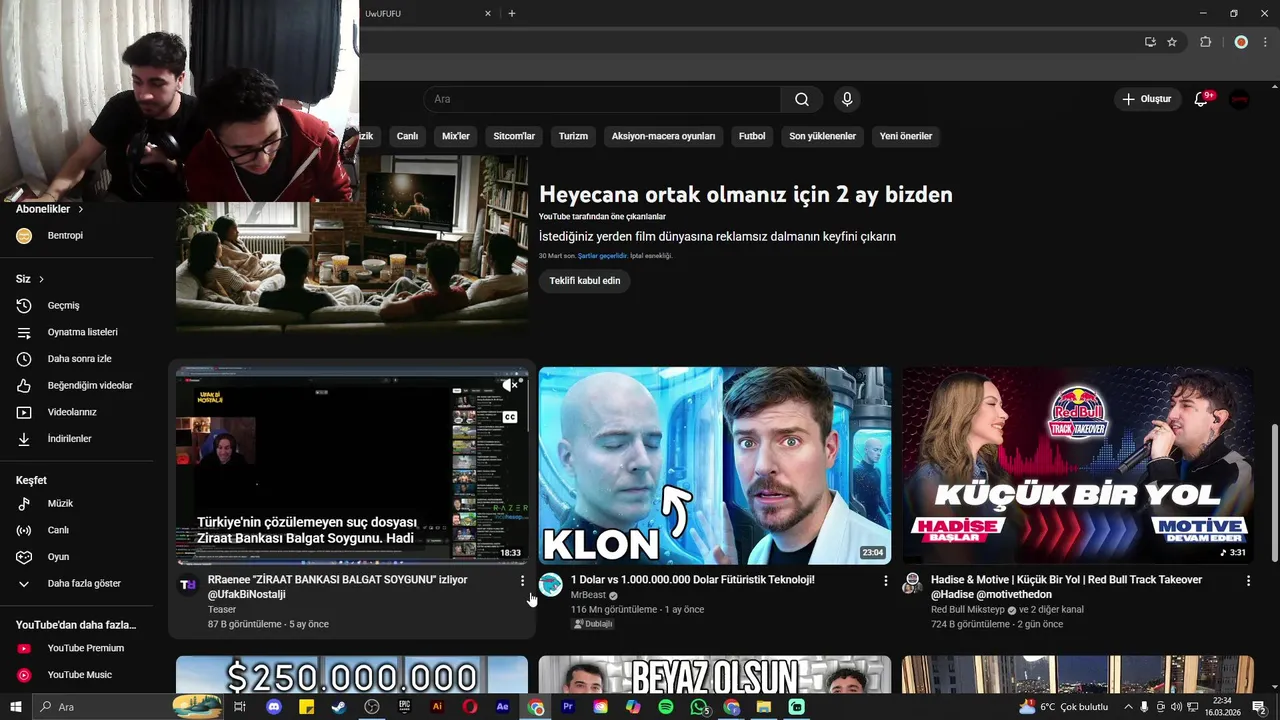
Task: Open a new browser tab
Action: tap(512, 13)
